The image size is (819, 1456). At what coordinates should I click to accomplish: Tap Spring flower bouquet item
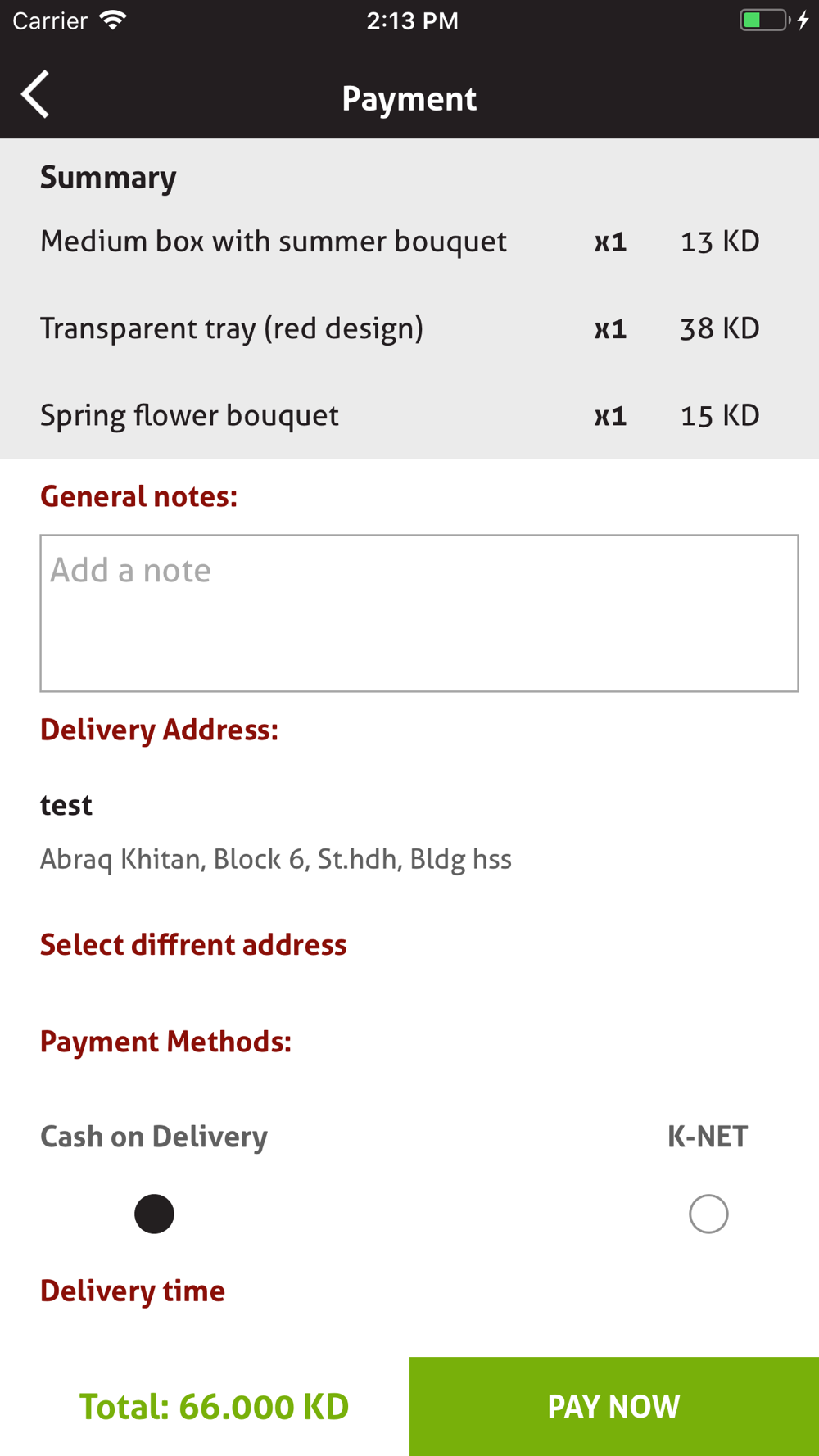[x=189, y=415]
